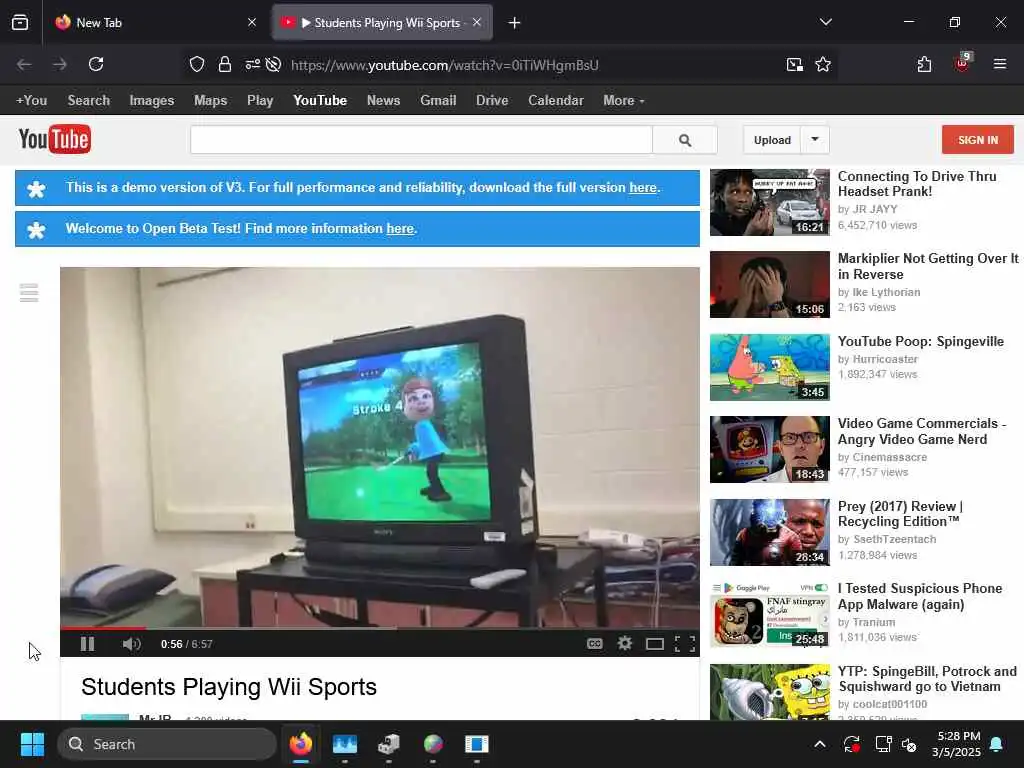
Task: Expand the More menu
Action: point(624,101)
